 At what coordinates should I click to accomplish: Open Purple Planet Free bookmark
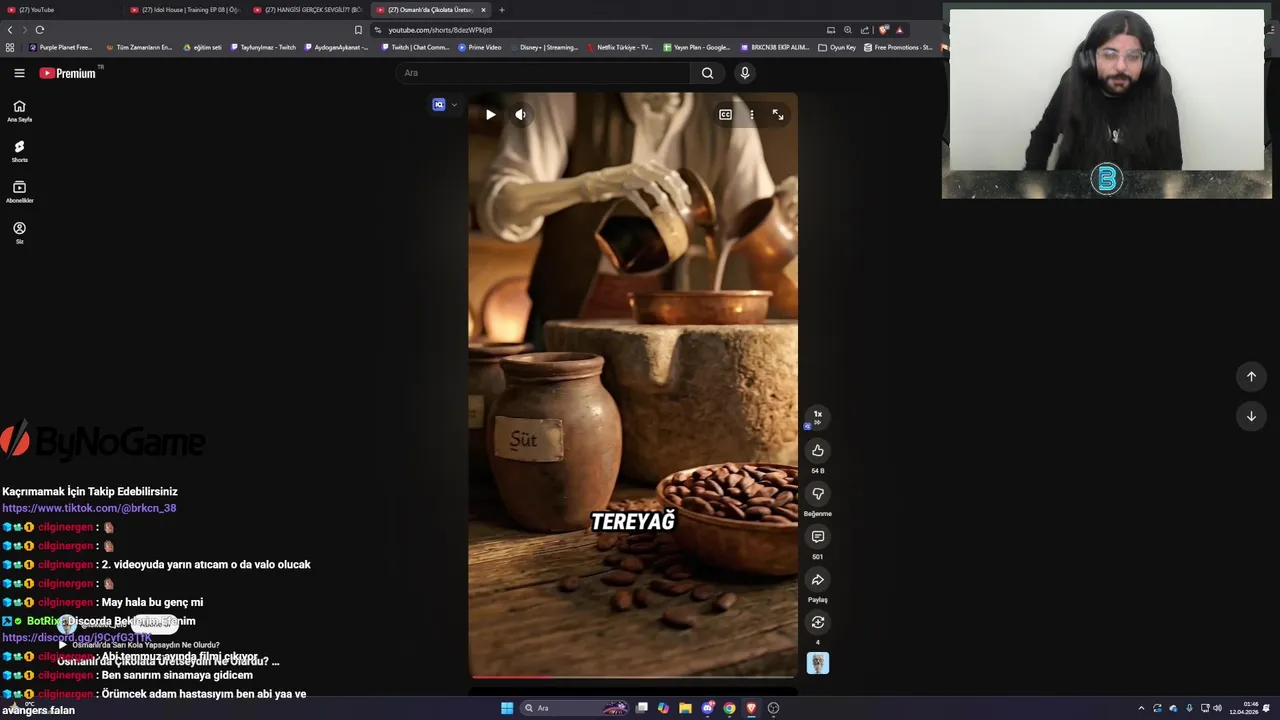[61, 47]
